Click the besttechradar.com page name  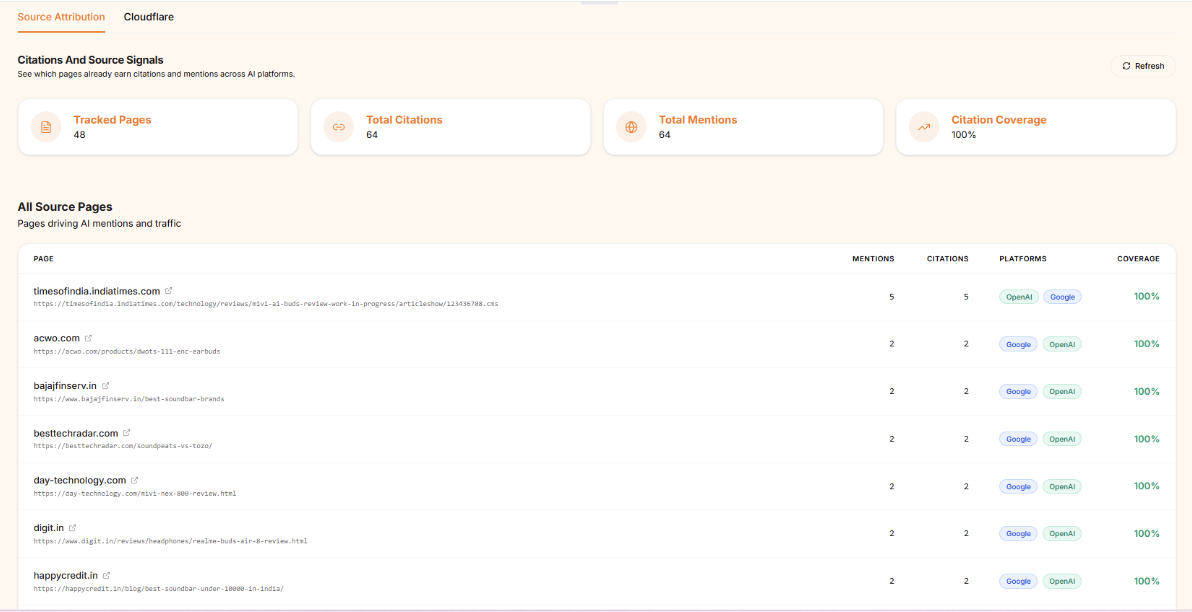76,433
